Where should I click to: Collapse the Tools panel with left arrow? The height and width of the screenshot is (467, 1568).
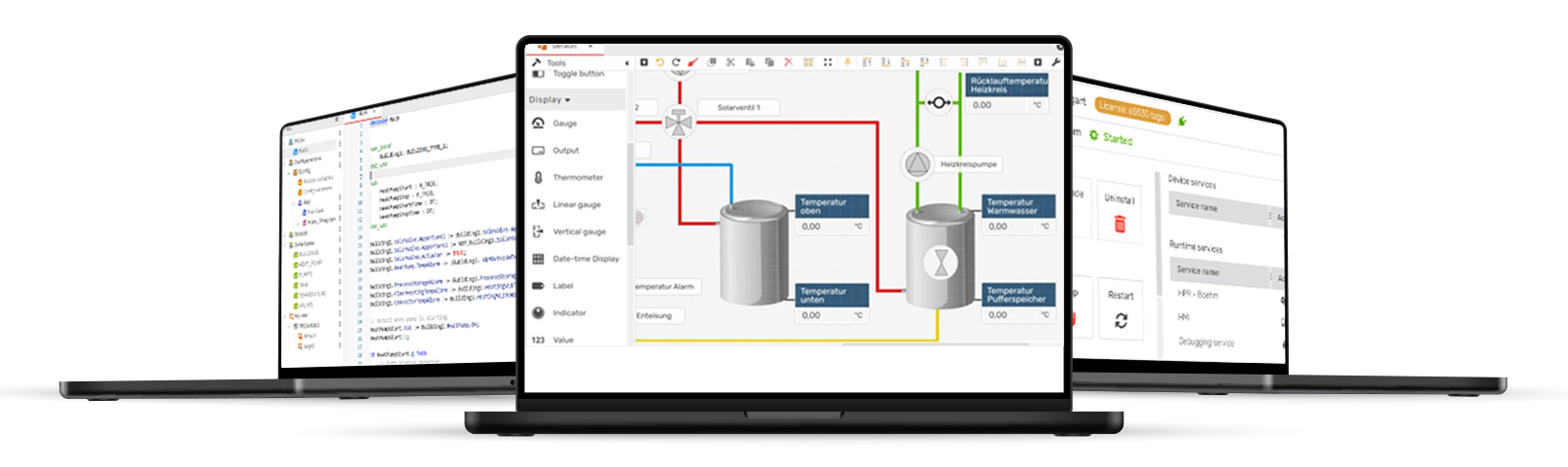(626, 63)
